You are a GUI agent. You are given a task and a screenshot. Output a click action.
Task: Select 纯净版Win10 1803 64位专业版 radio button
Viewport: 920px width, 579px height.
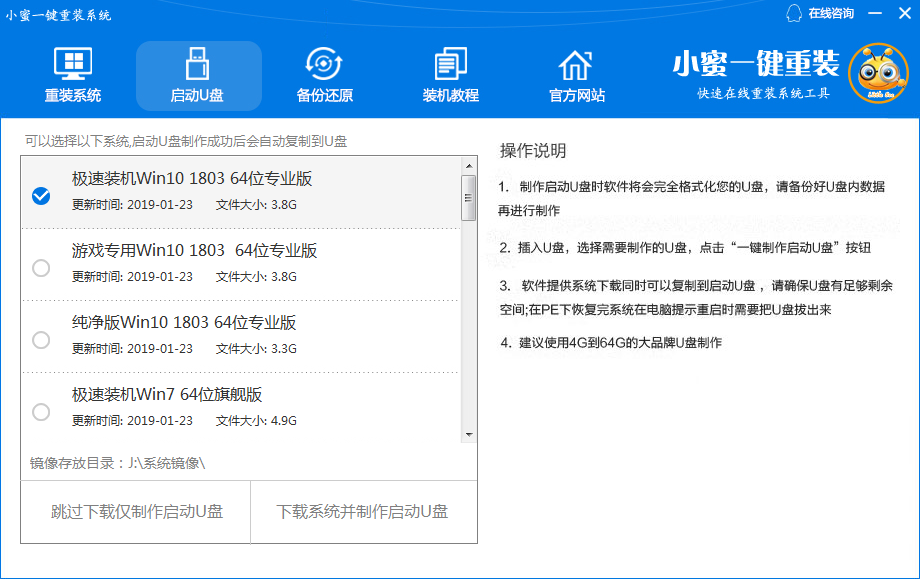tap(41, 339)
